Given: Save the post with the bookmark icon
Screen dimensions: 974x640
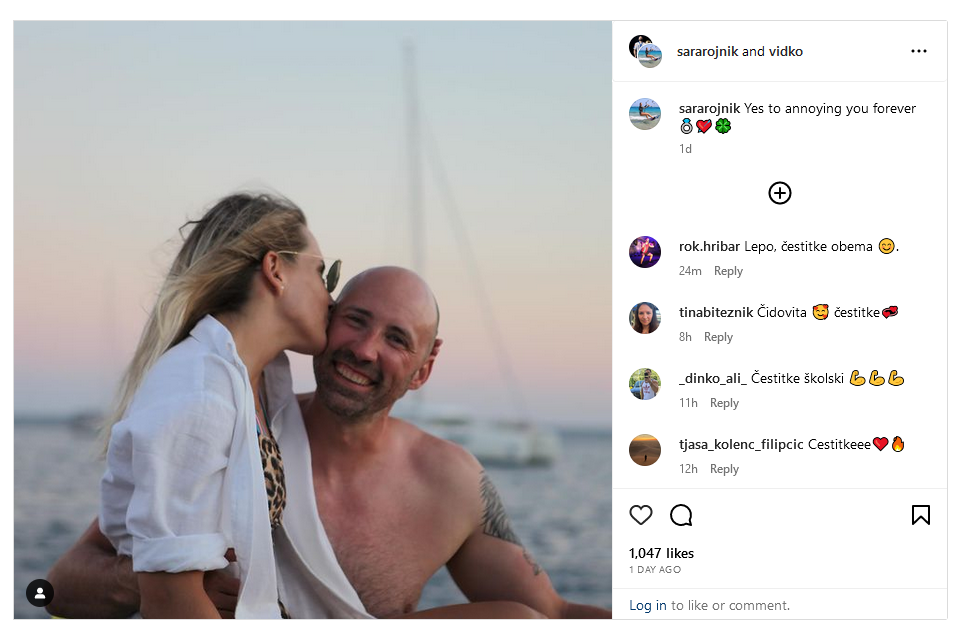Looking at the screenshot, I should pyautogui.click(x=920, y=515).
